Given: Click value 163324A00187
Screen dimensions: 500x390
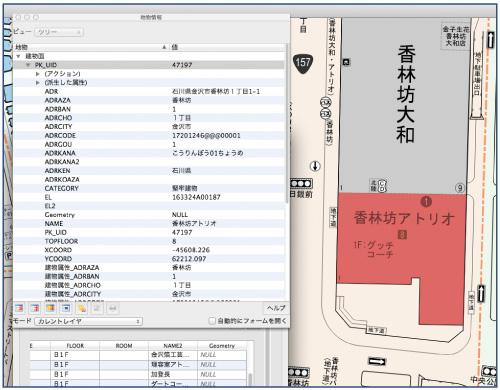Looking at the screenshot, I should [196, 197].
